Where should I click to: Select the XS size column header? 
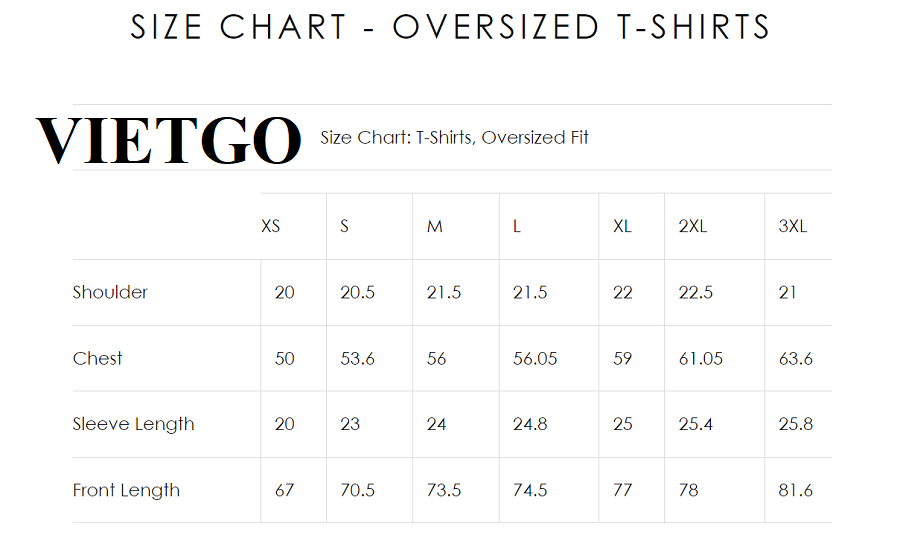[x=270, y=226]
